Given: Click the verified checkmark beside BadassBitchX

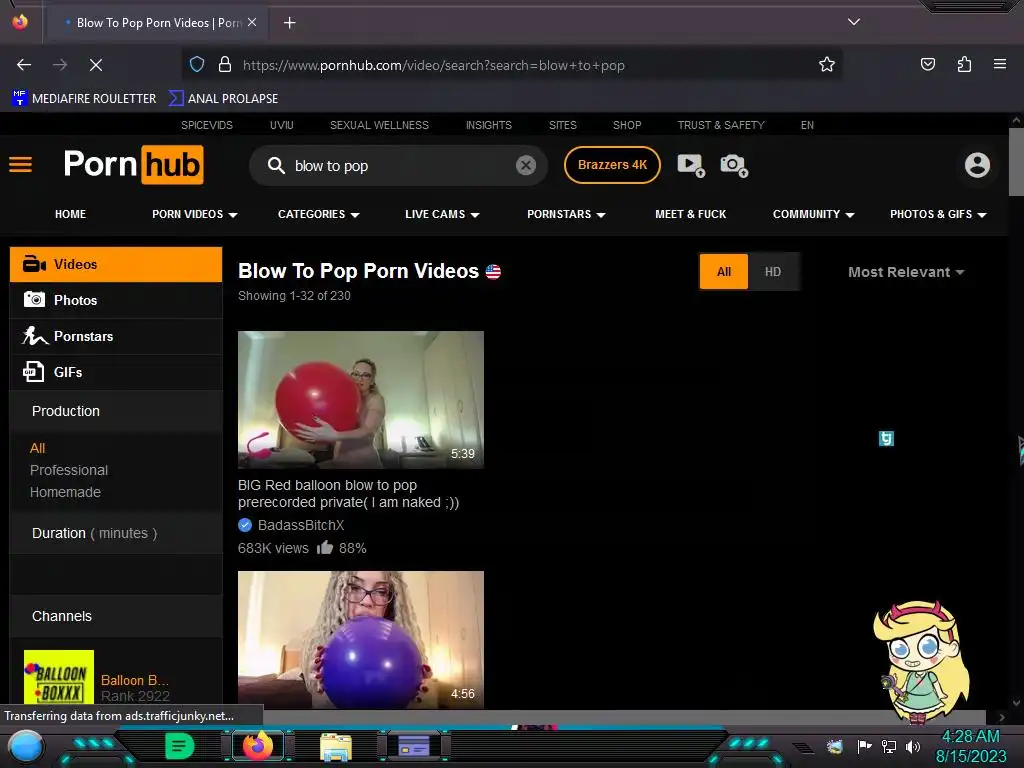Looking at the screenshot, I should (245, 524).
